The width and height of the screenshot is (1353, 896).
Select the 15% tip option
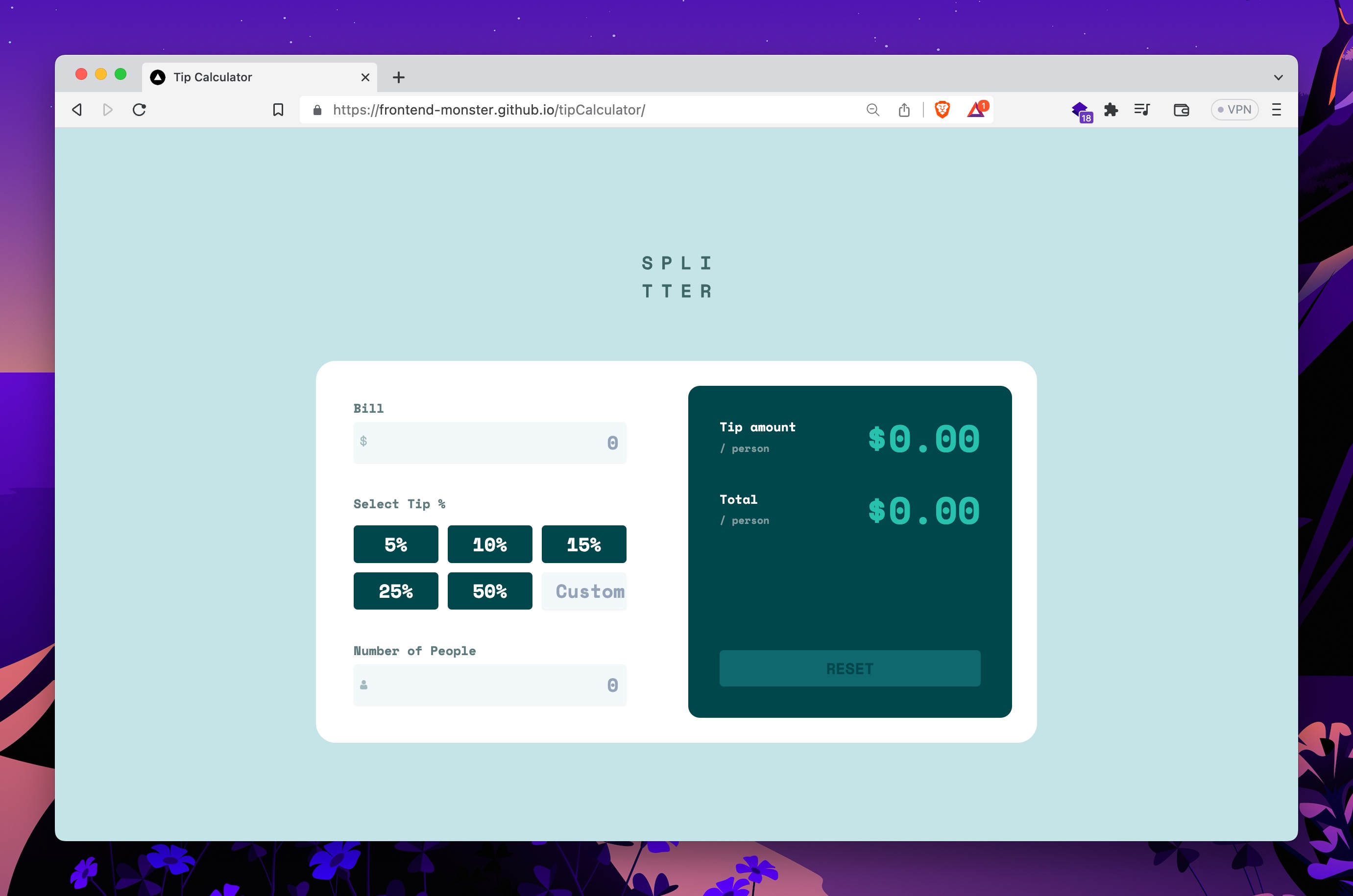(584, 544)
